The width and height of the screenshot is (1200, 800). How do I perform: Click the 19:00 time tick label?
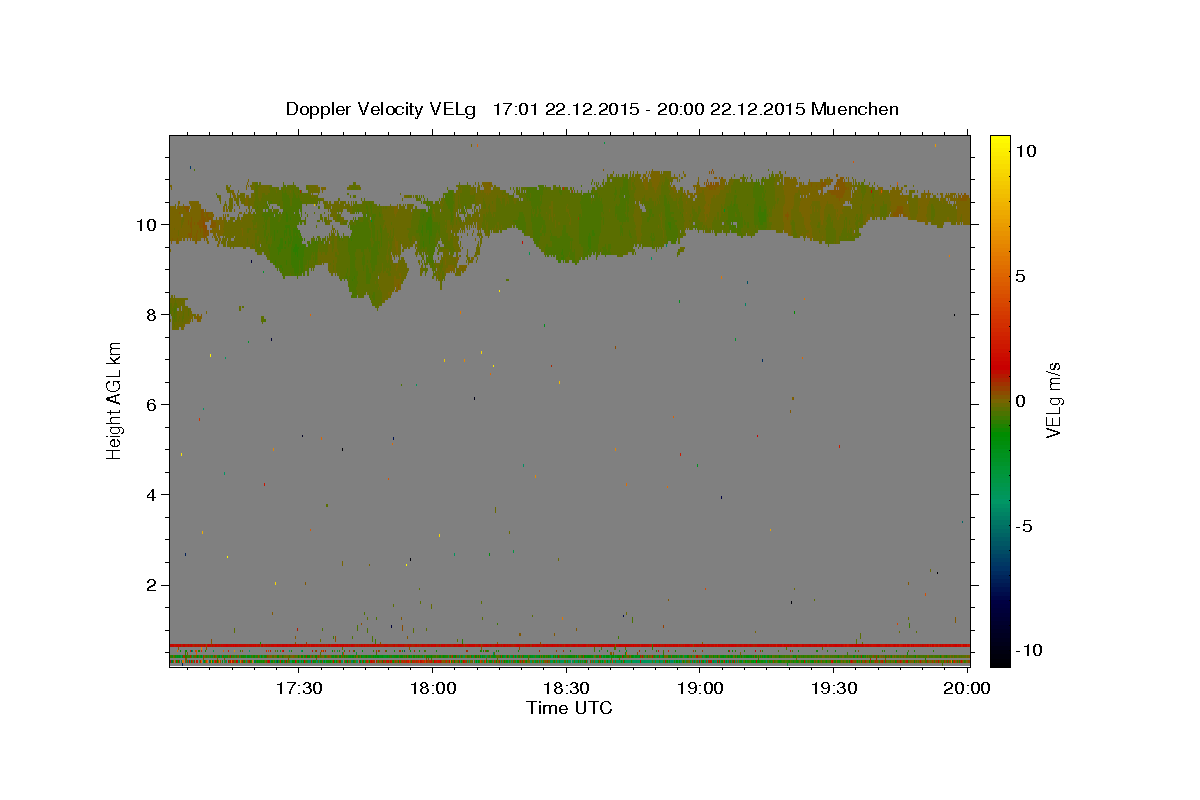[701, 688]
